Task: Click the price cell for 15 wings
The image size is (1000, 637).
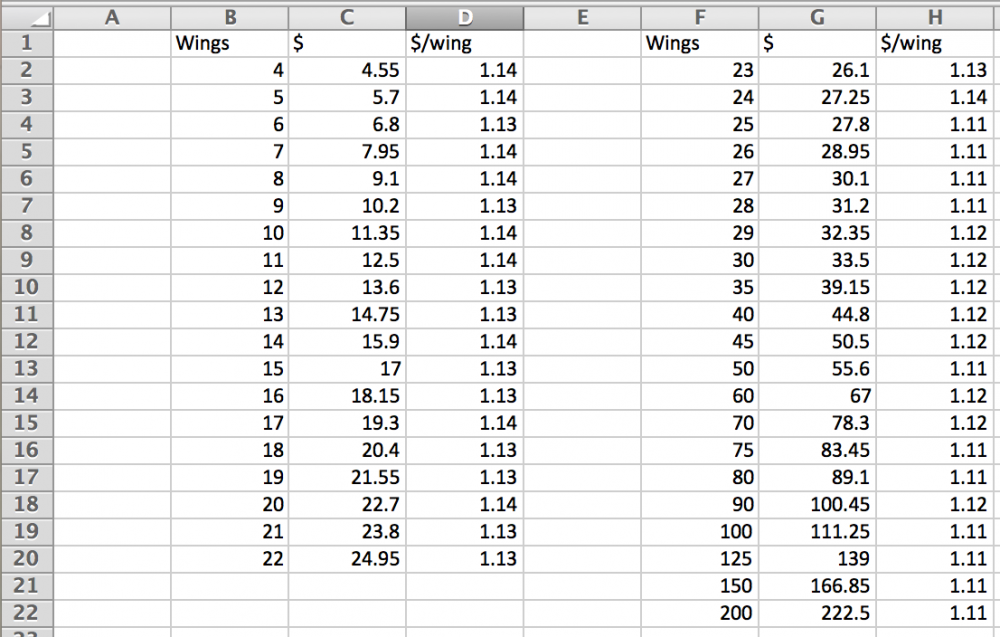Action: (347, 369)
